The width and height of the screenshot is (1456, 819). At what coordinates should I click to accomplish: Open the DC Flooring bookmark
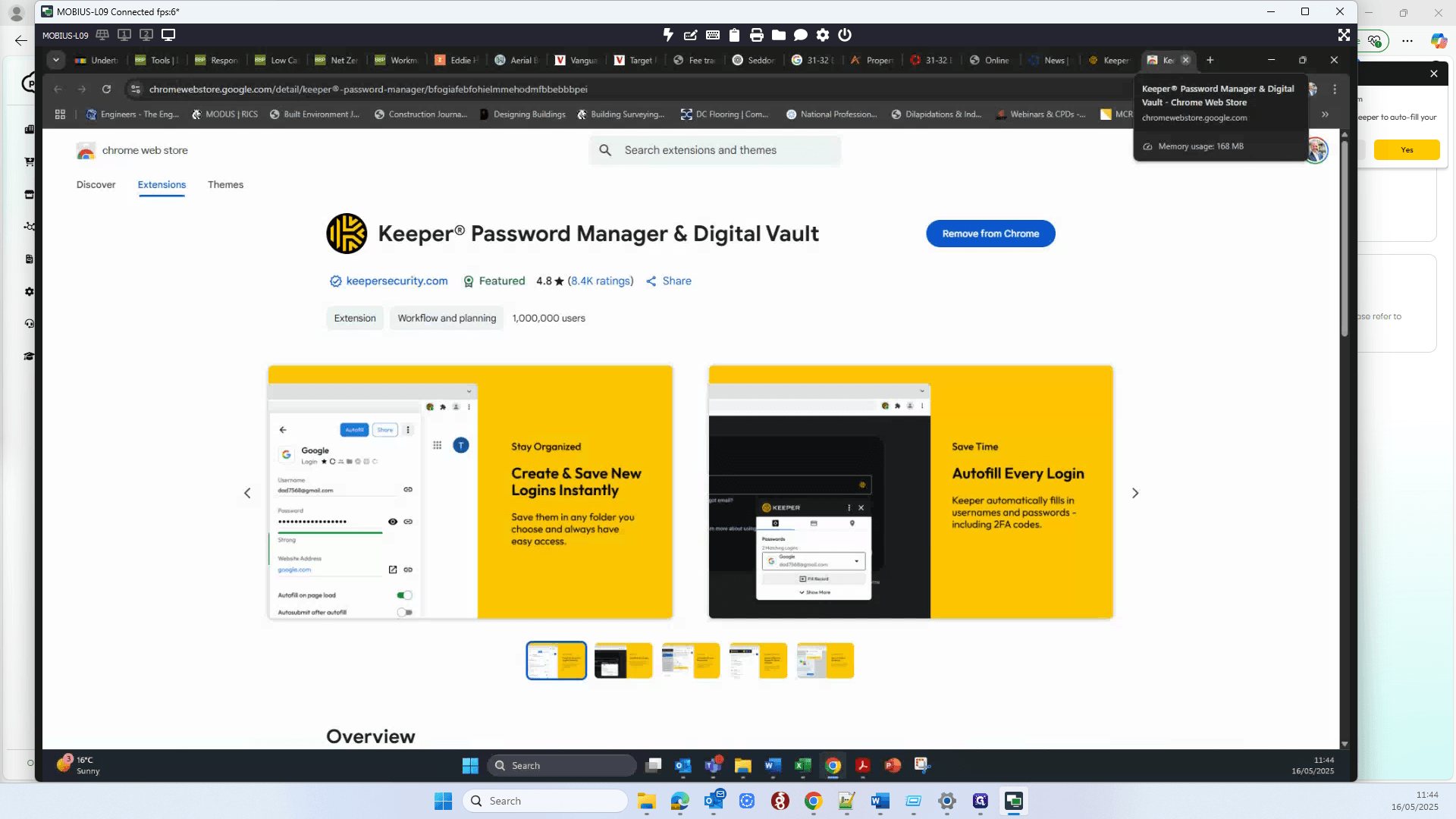pyautogui.click(x=725, y=115)
